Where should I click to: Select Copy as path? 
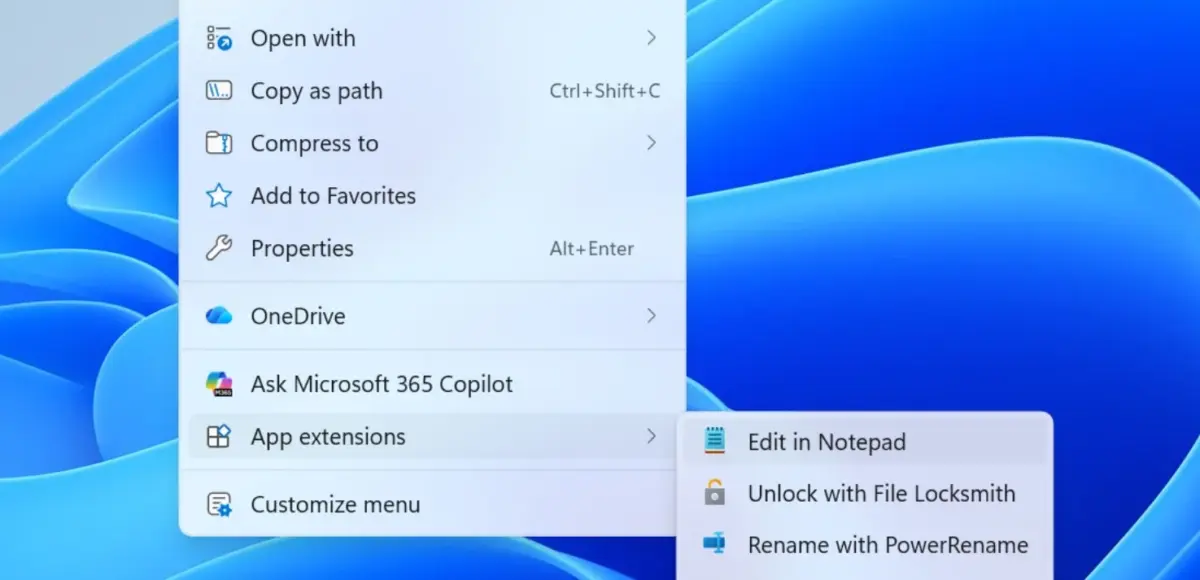click(432, 91)
